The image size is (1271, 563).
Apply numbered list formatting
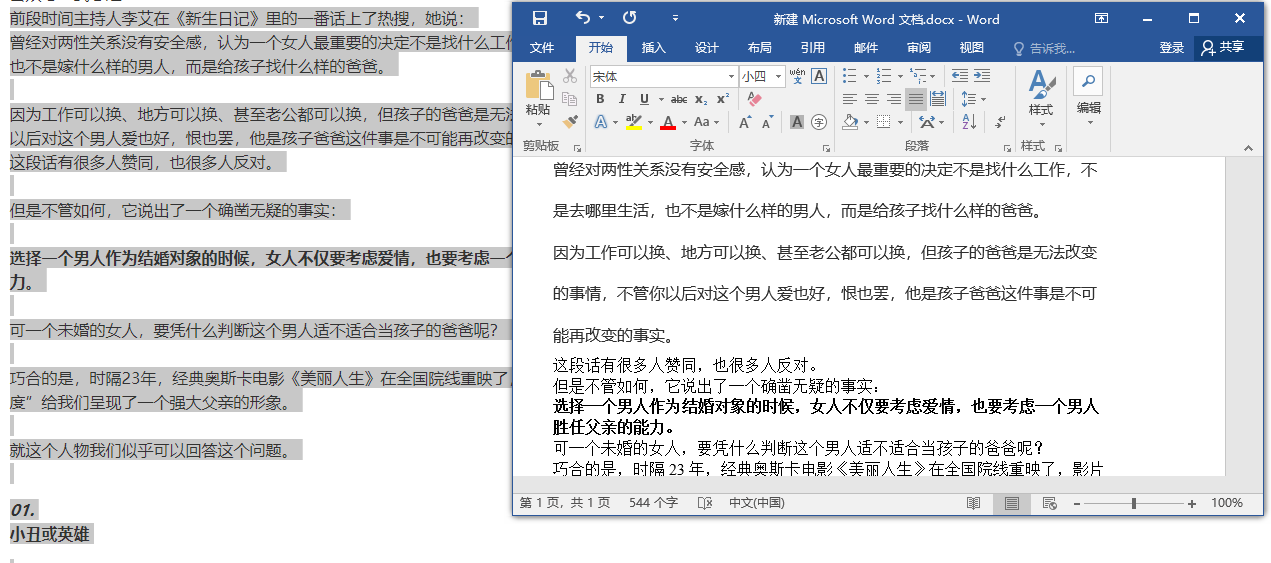tap(884, 76)
